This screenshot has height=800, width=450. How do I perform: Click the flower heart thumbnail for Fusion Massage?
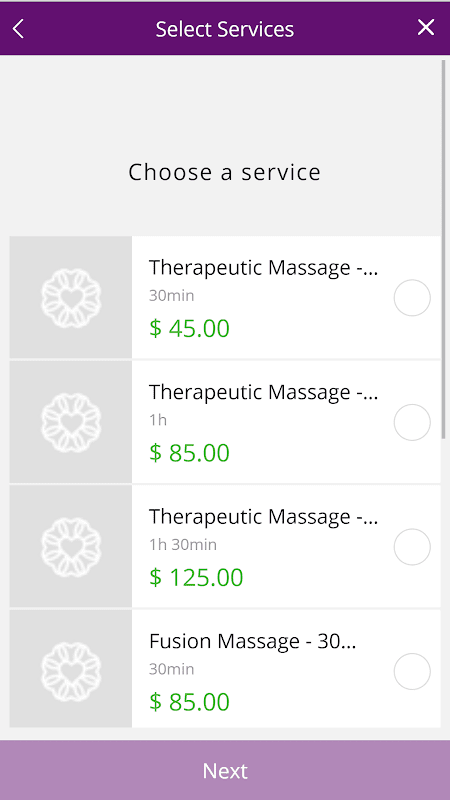point(71,669)
